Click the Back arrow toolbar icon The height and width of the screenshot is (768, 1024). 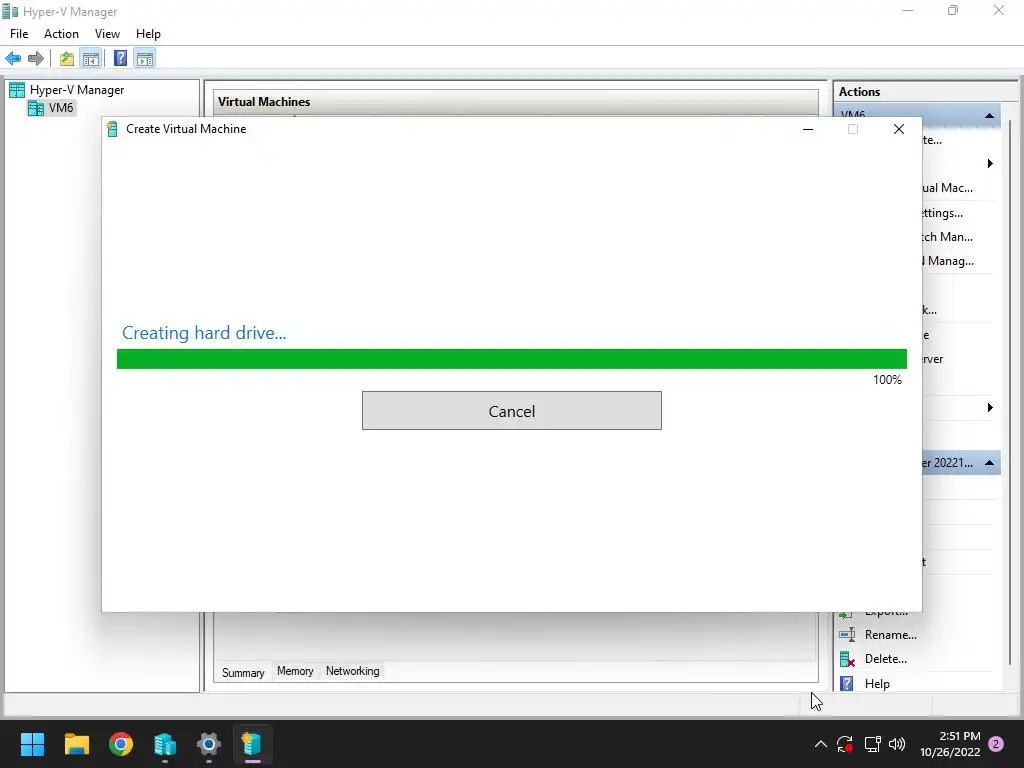pos(13,59)
